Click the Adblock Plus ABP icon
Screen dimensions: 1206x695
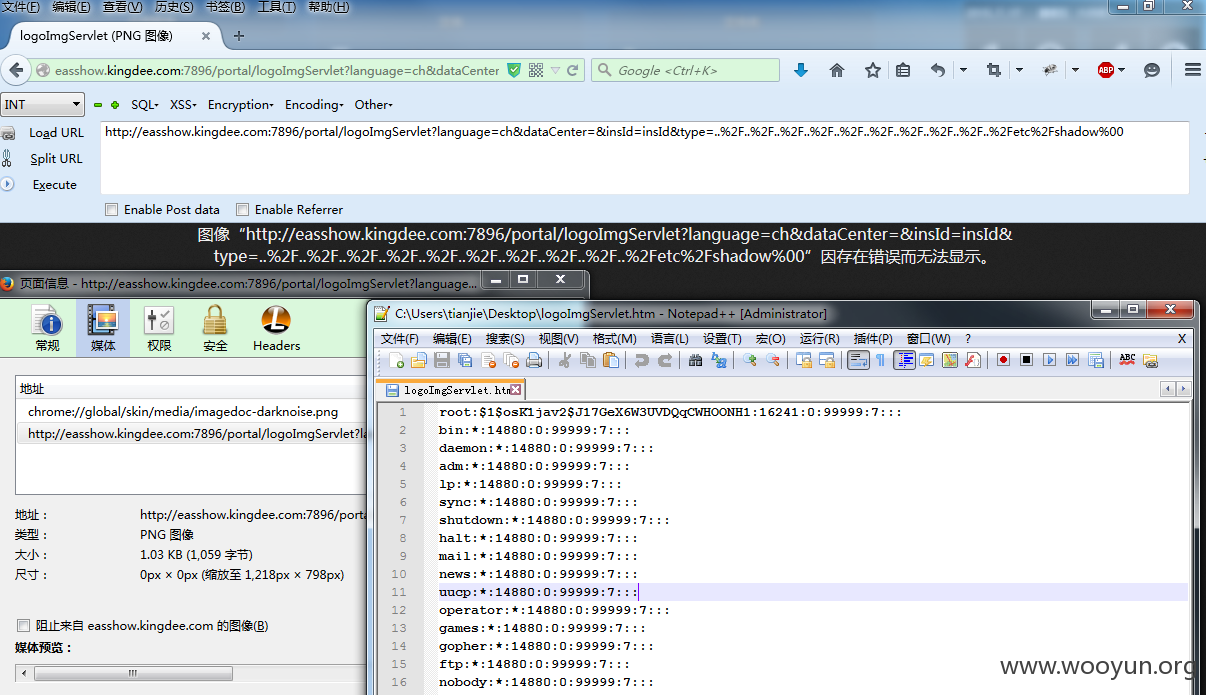click(x=1106, y=70)
